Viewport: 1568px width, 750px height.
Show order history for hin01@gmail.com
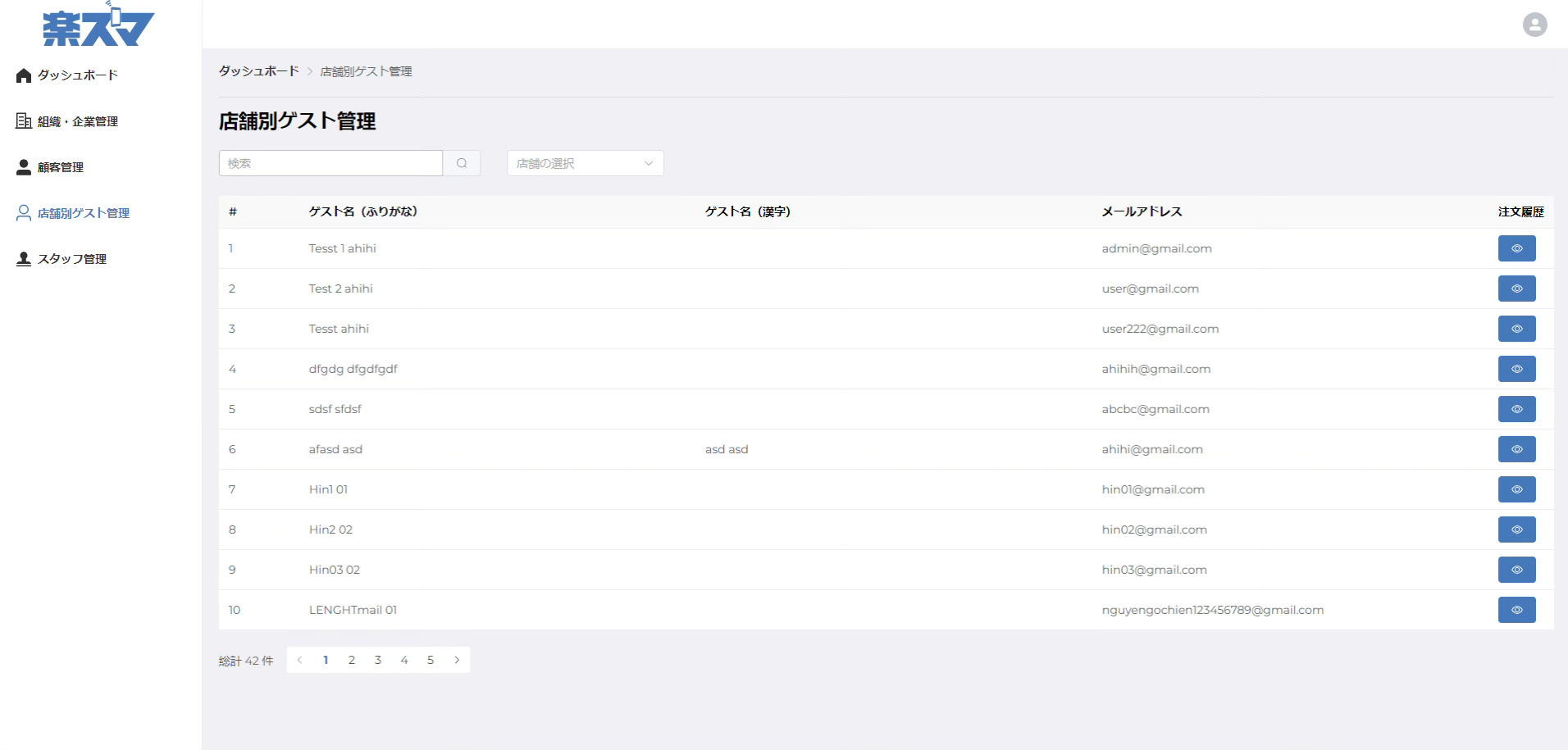pos(1516,489)
